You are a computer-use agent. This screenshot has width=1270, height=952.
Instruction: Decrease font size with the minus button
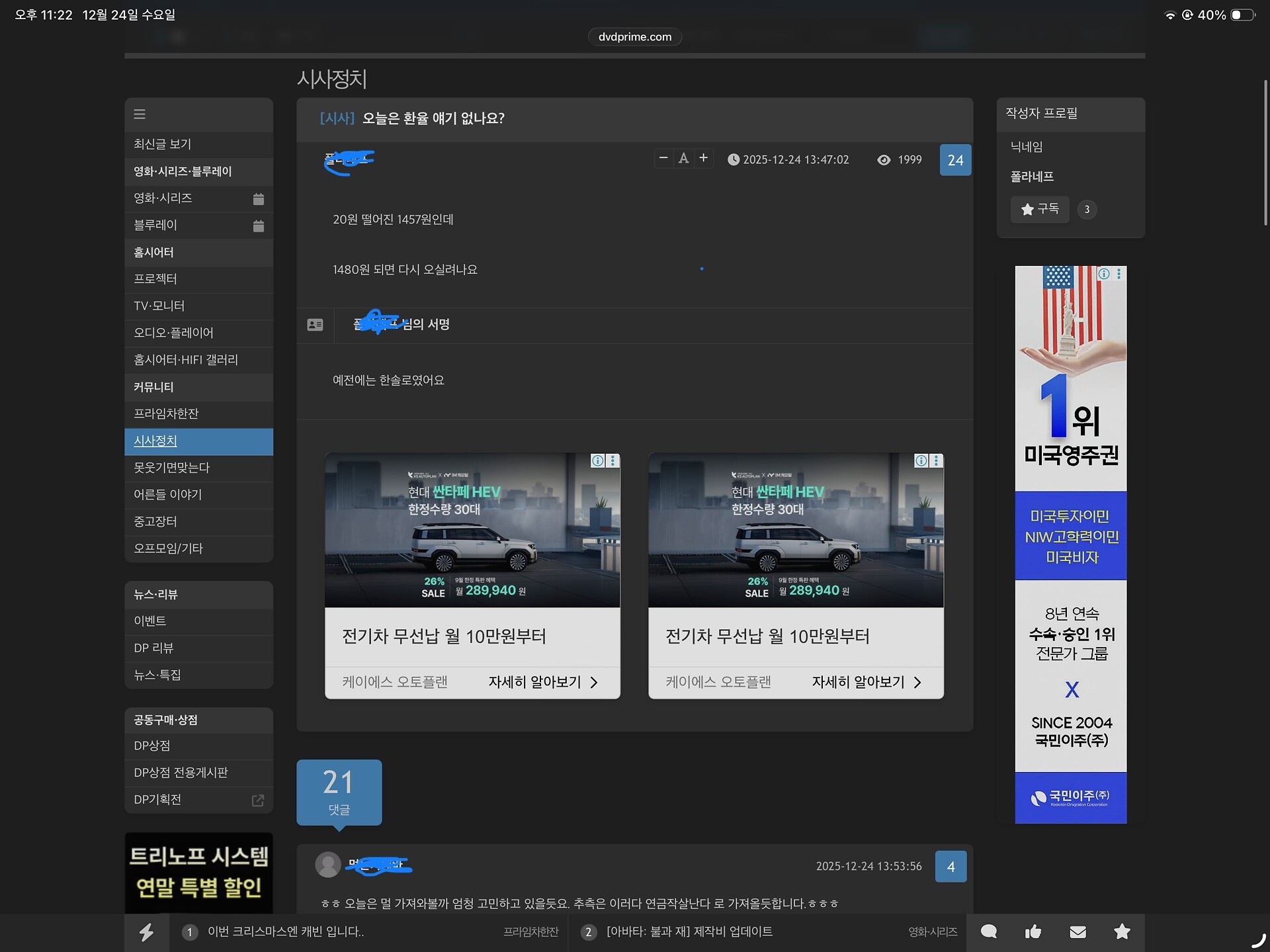(663, 158)
